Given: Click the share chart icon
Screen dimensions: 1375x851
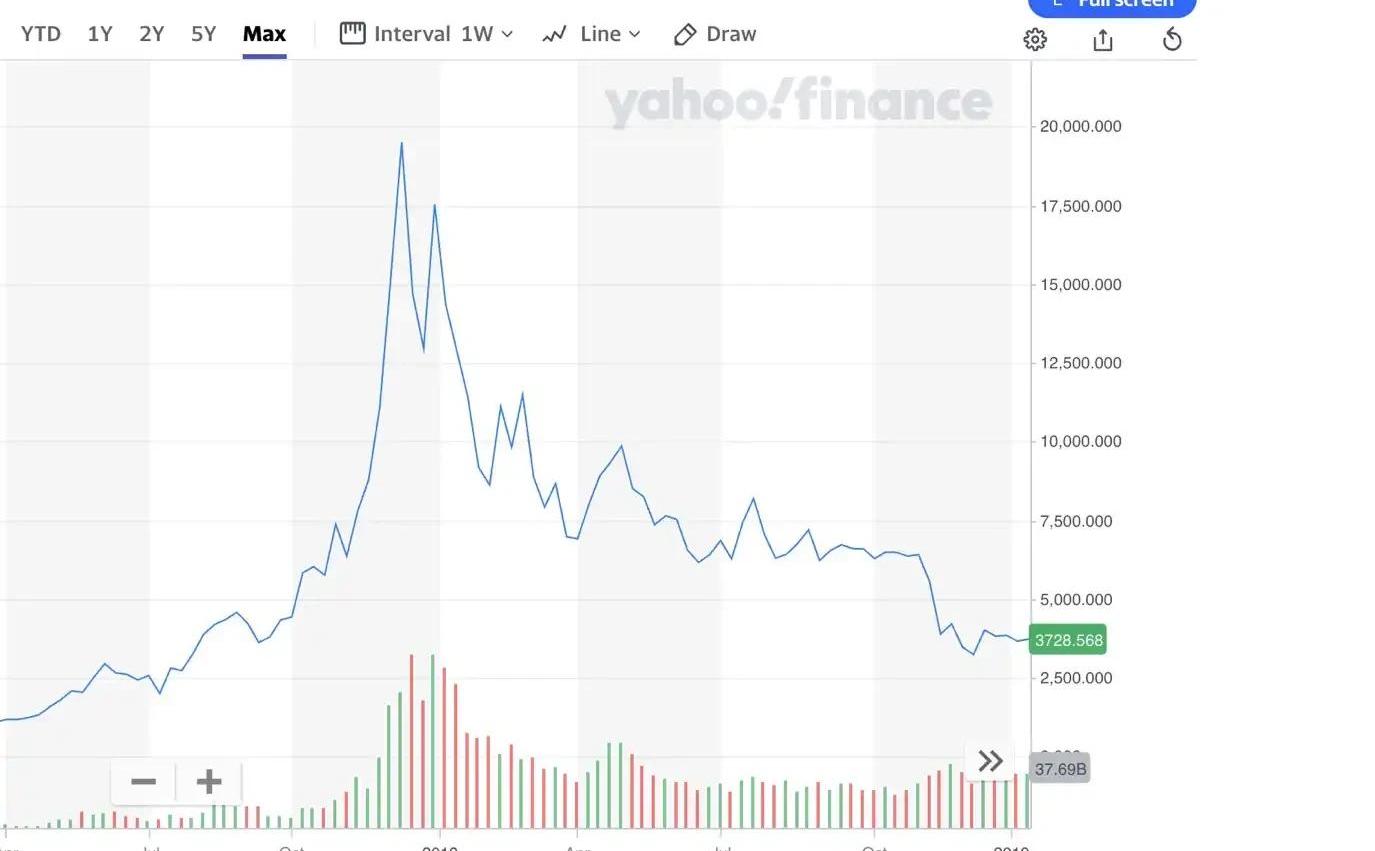Looking at the screenshot, I should (x=1103, y=40).
